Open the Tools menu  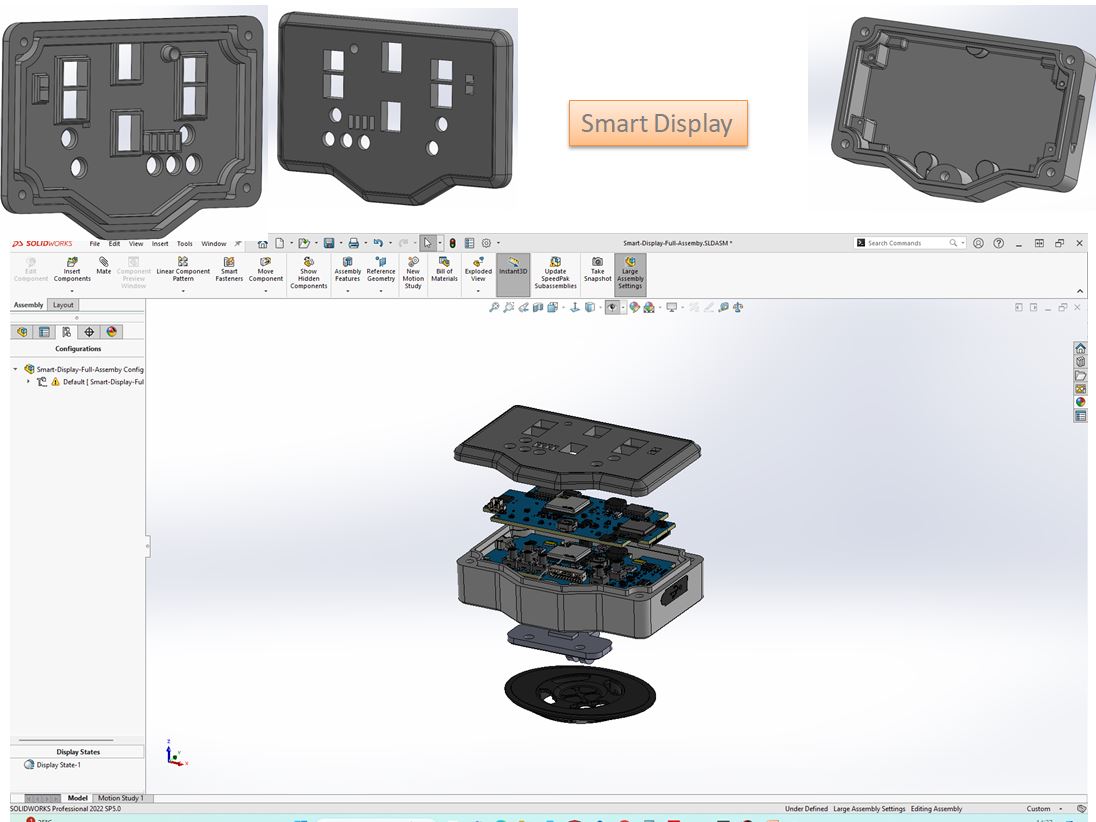pos(185,244)
